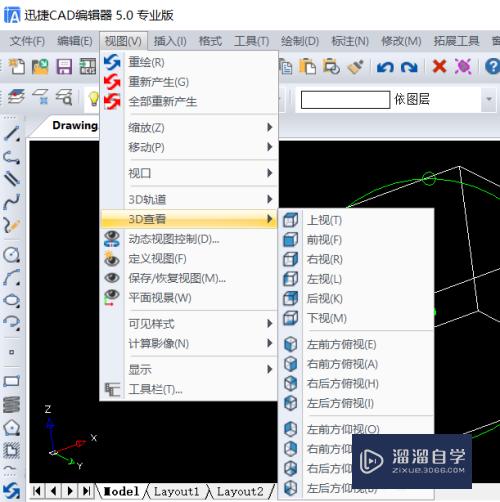
Task: Select the Rectangle drawing tool
Action: (x=12, y=381)
